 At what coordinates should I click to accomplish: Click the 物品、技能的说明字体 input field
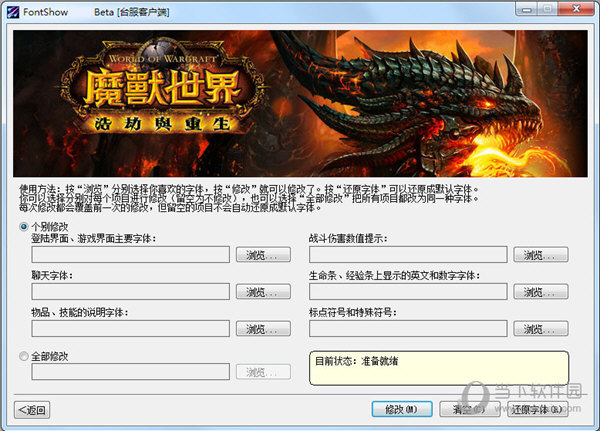[130, 328]
